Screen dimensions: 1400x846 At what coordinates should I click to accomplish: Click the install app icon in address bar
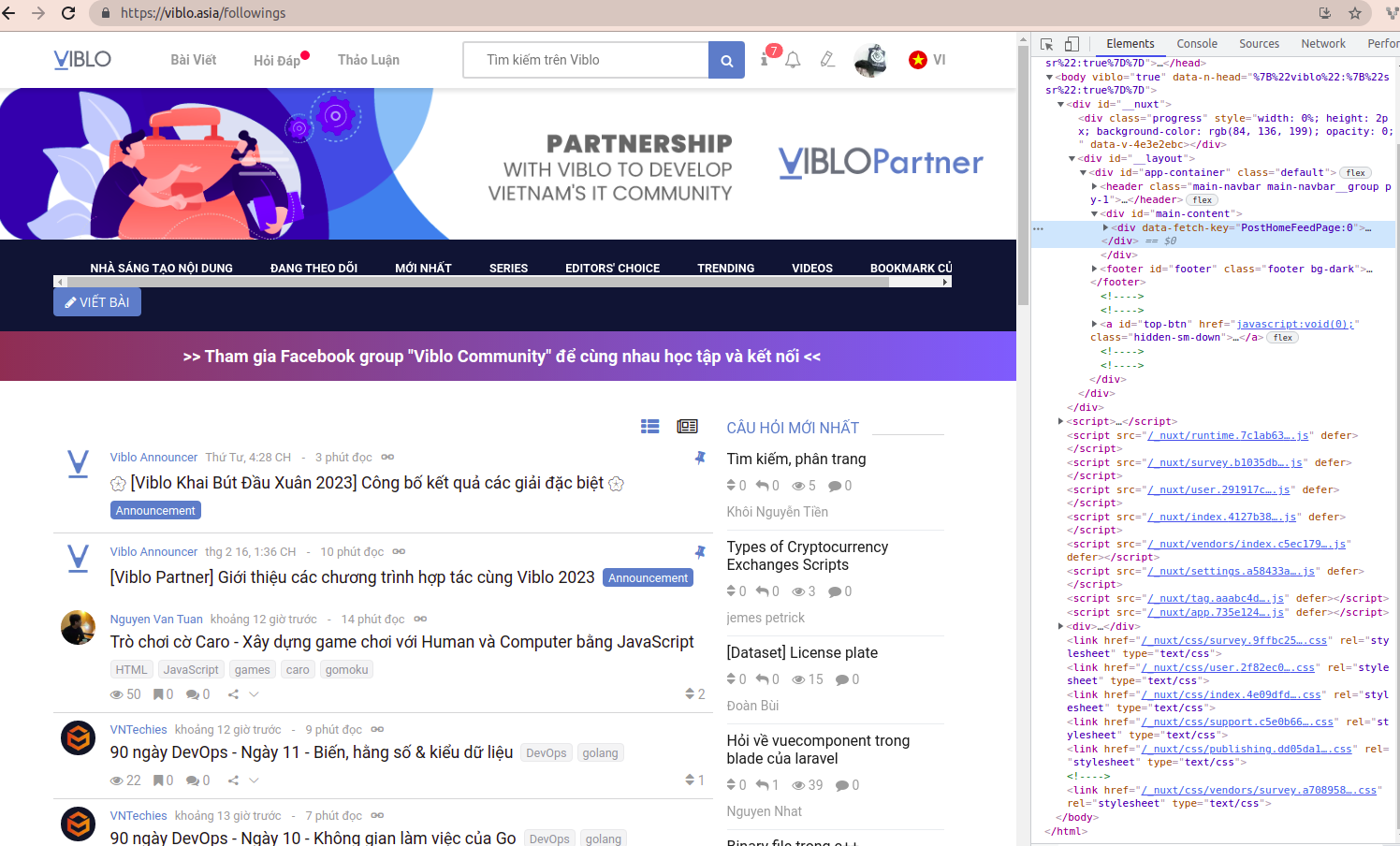[x=1324, y=13]
